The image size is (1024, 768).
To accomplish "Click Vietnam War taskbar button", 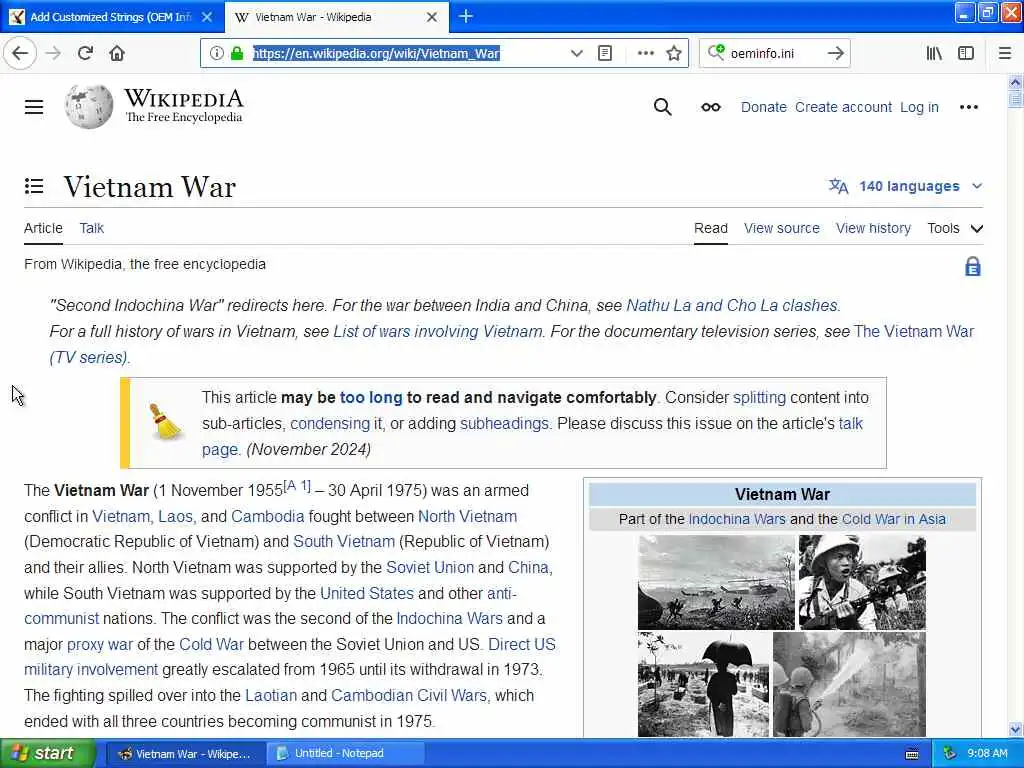I will (x=185, y=753).
